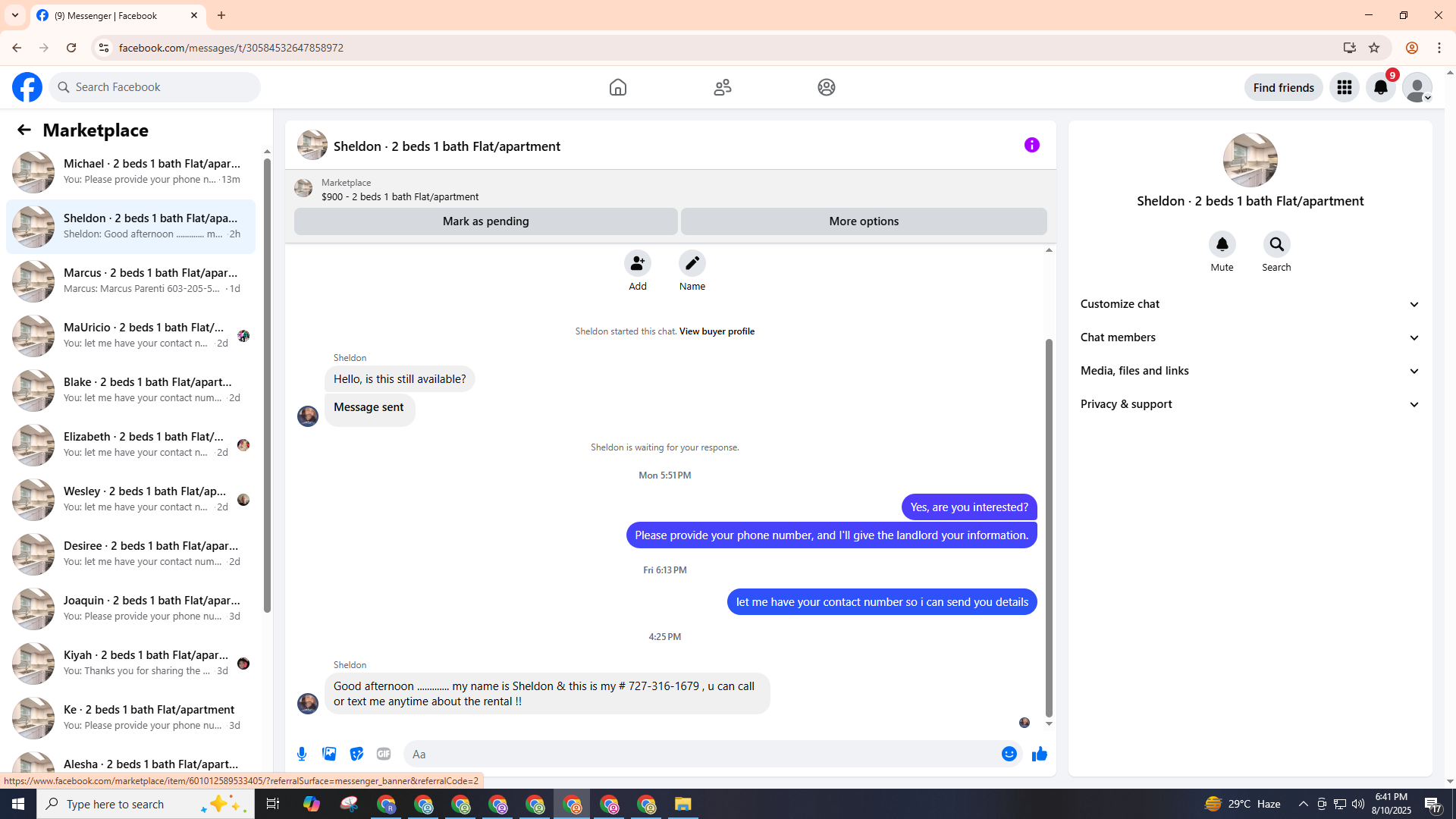Send a thumbs up like
This screenshot has height=819, width=1456.
tap(1039, 754)
